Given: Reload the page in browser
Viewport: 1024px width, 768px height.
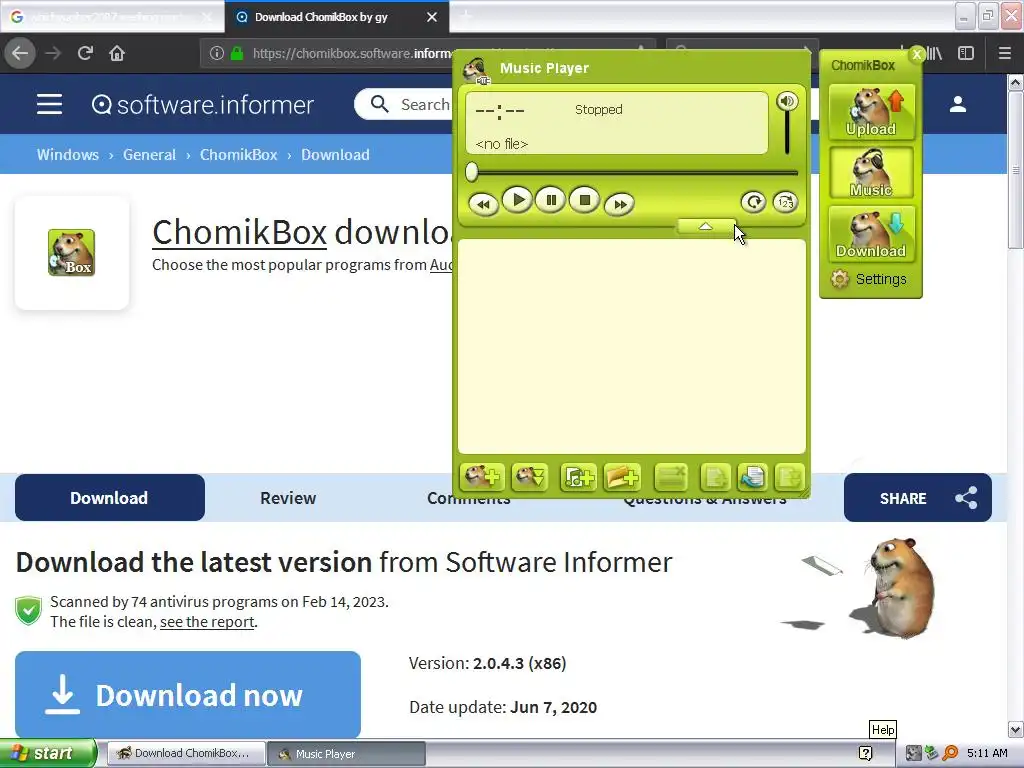Looking at the screenshot, I should pyautogui.click(x=86, y=53).
